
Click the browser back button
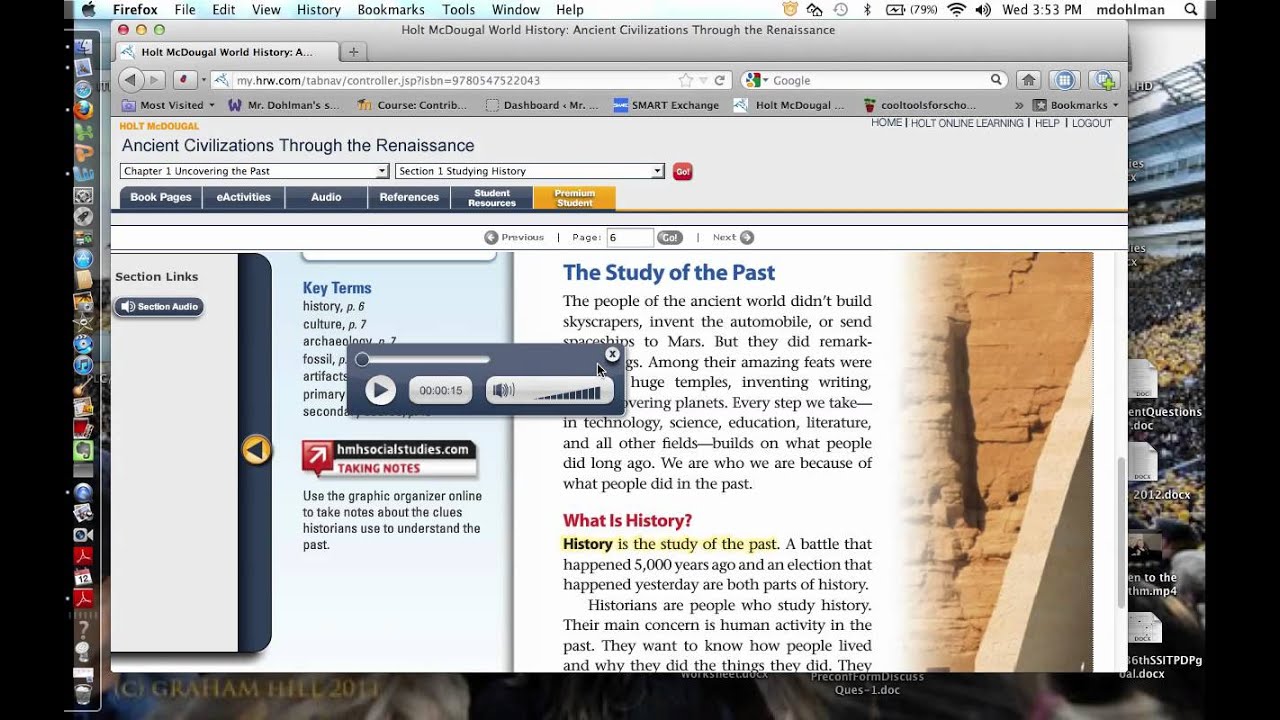pyautogui.click(x=131, y=80)
